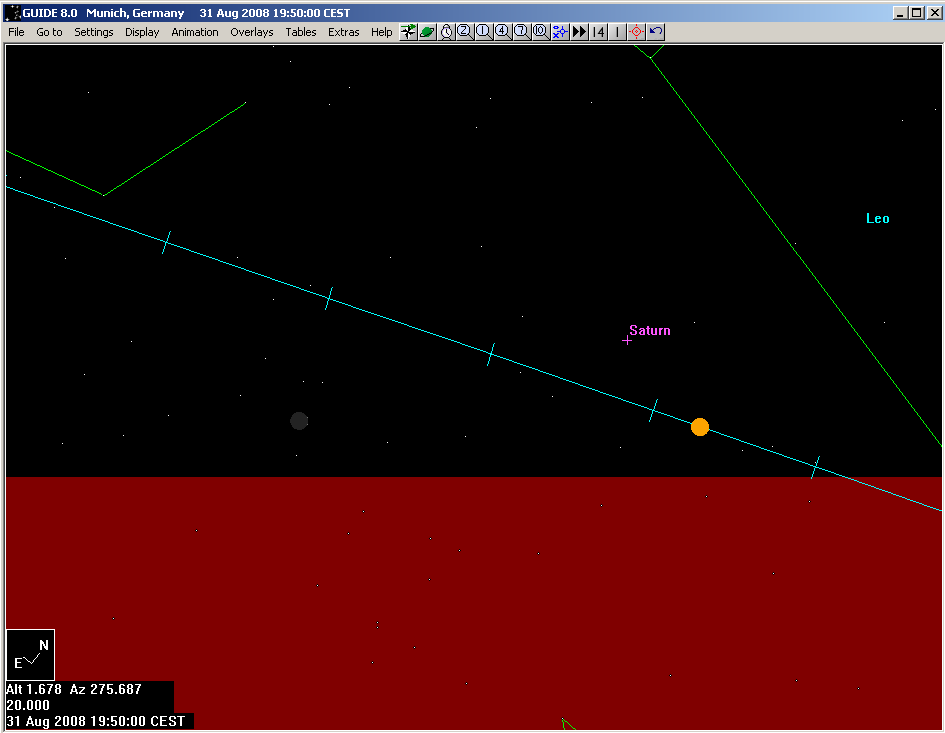Click the blue star markers toolbar icon
This screenshot has width=945, height=733.
coord(559,32)
